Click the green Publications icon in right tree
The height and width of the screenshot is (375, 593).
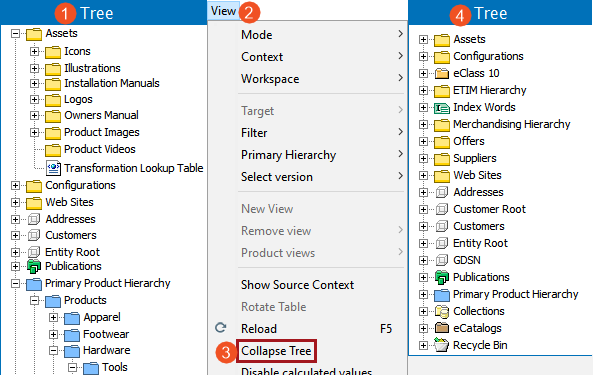(x=441, y=277)
